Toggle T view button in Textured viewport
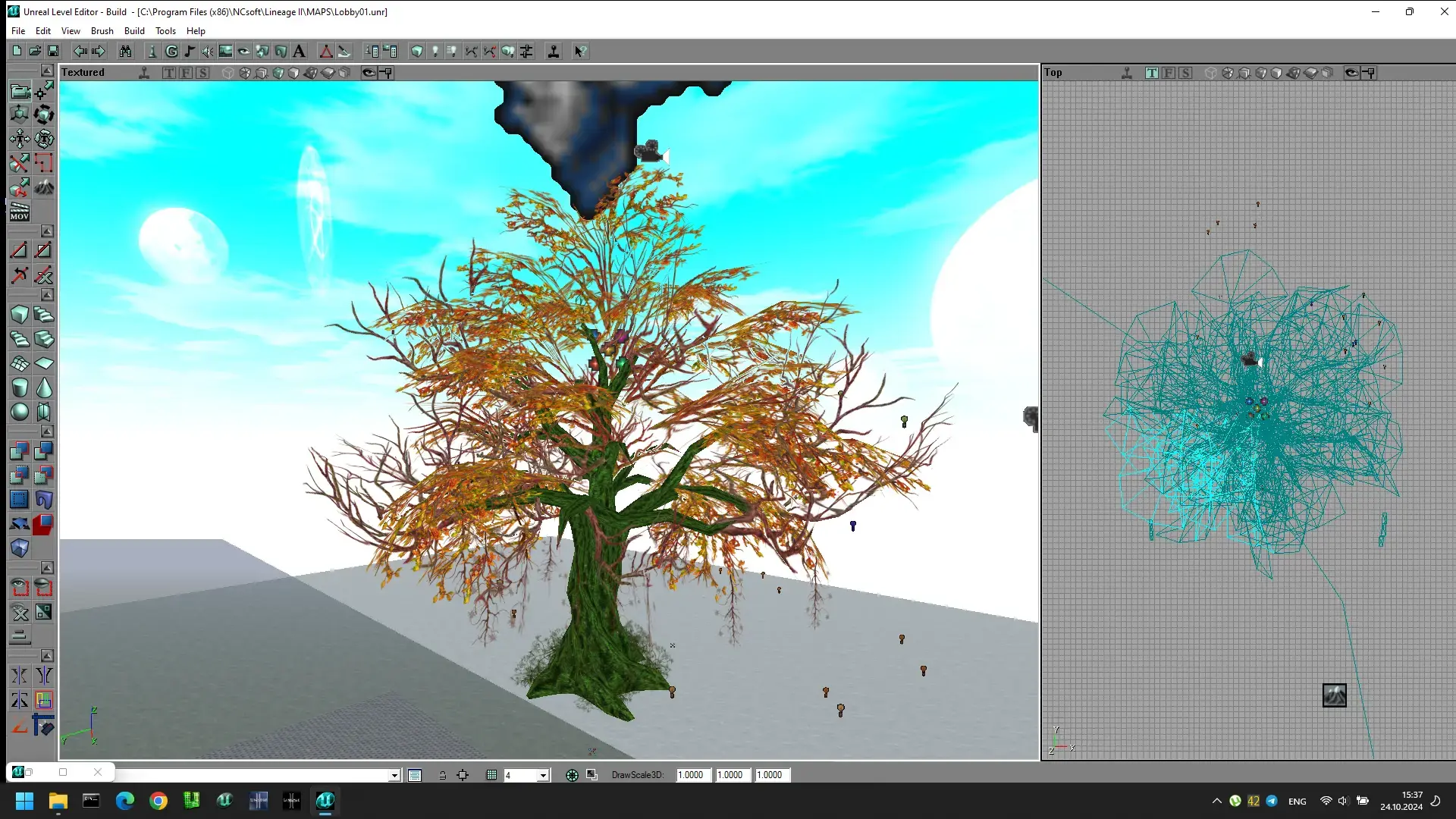The height and width of the screenshot is (819, 1456). (x=169, y=73)
